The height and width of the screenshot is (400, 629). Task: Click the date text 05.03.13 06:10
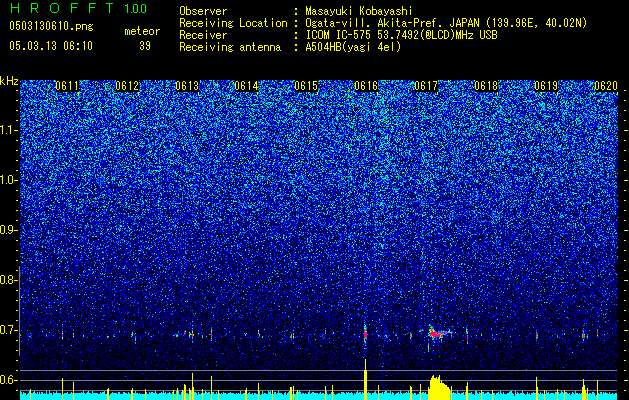coord(51,46)
